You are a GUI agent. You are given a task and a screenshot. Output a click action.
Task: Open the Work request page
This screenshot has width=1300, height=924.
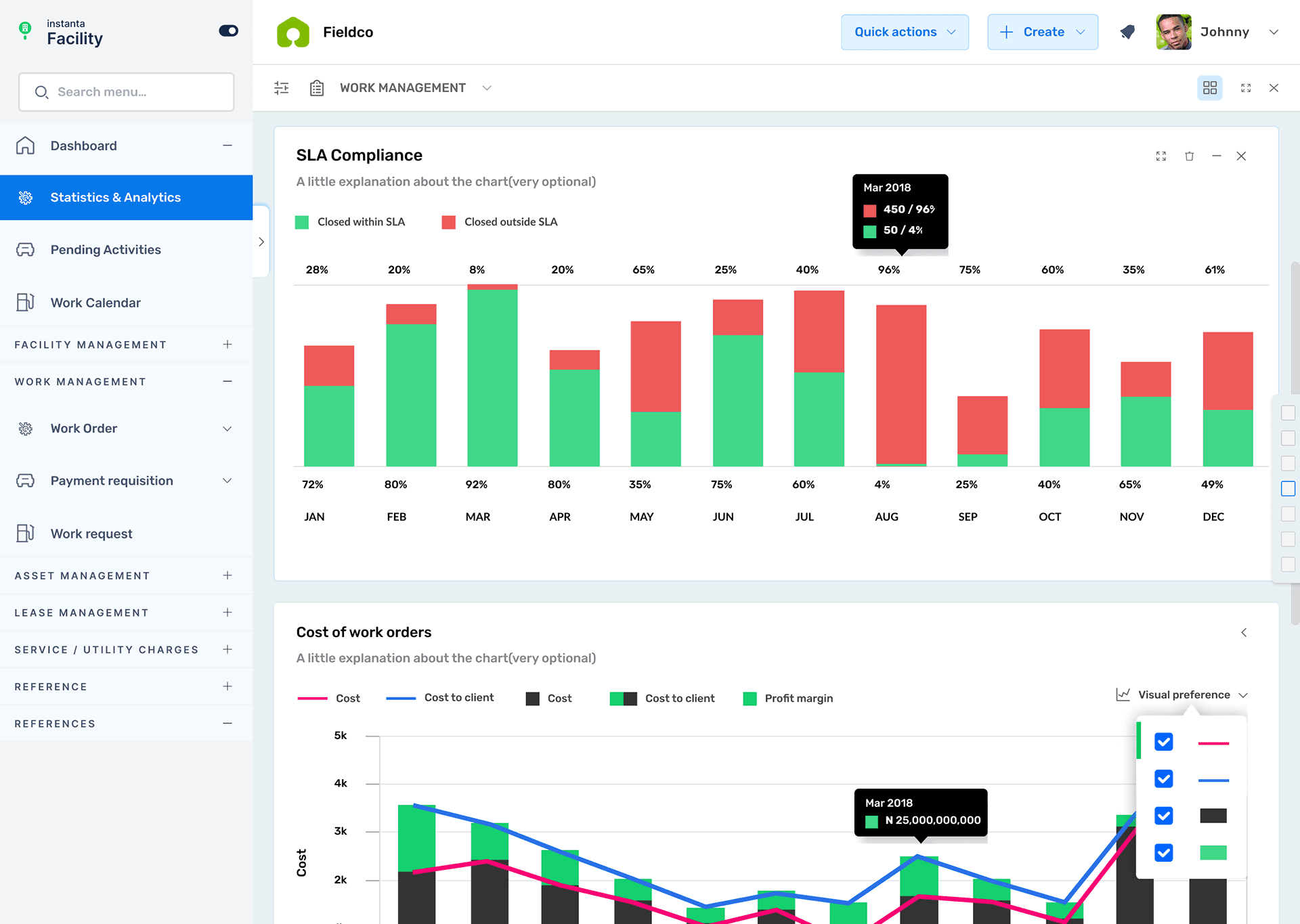pyautogui.click(x=91, y=534)
